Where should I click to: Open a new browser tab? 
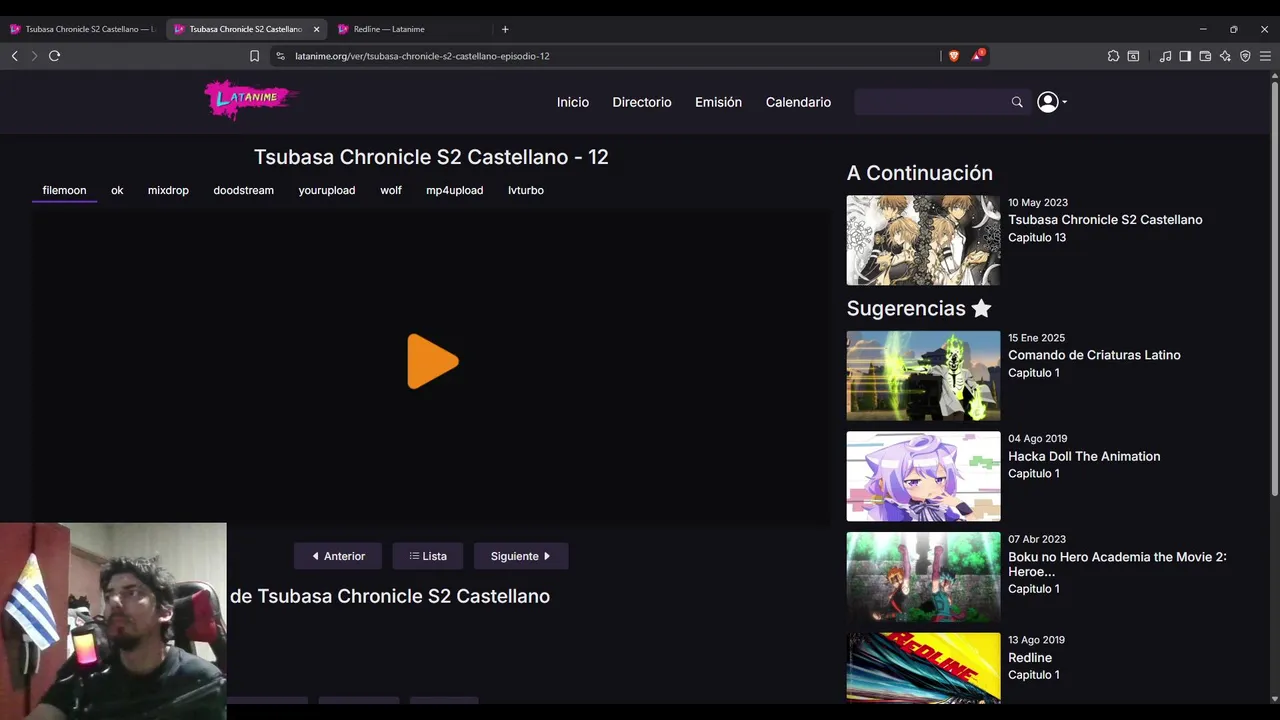point(505,29)
